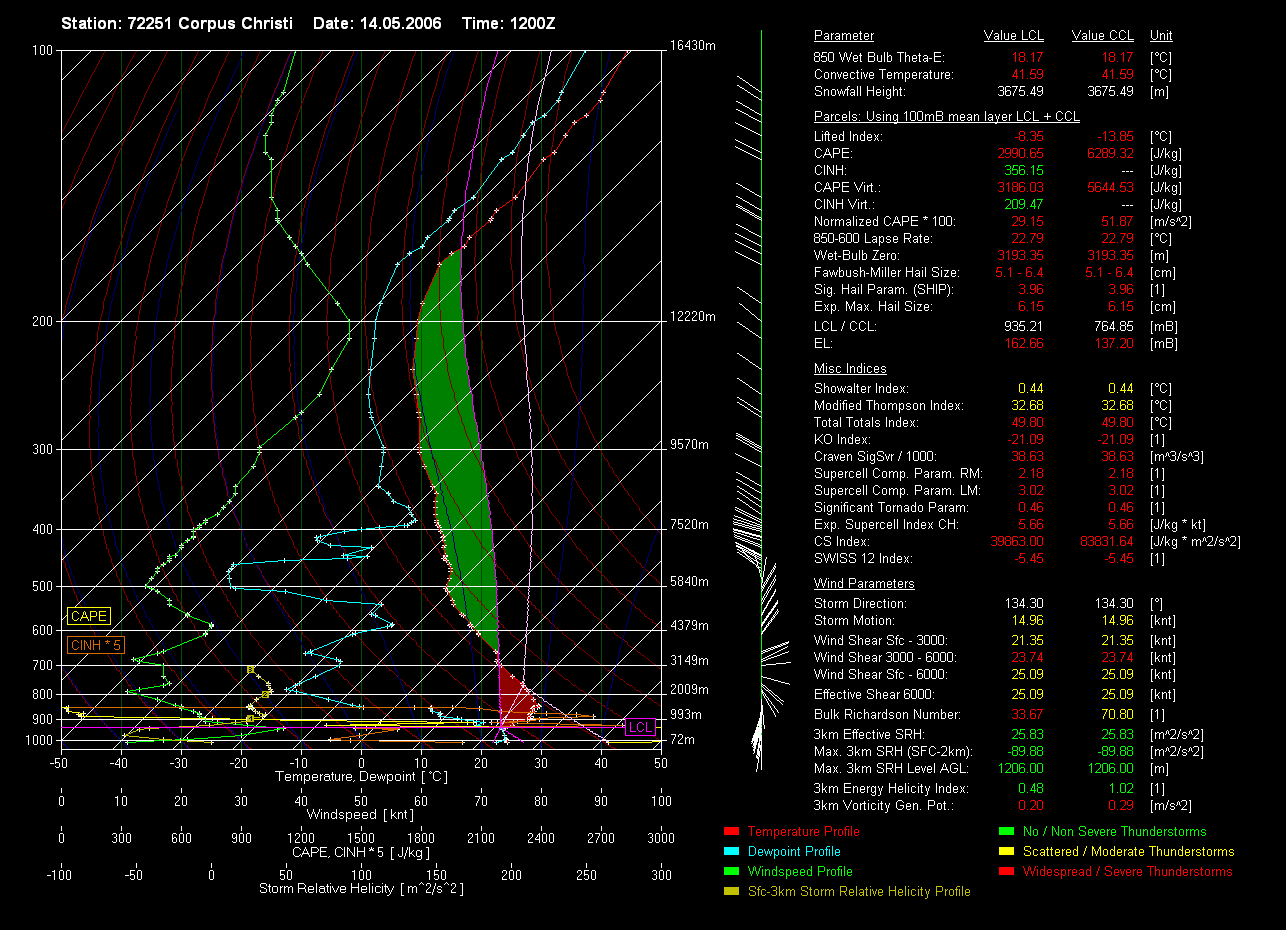
Task: Click the 'Value CCL' column header
Action: pyautogui.click(x=1102, y=36)
